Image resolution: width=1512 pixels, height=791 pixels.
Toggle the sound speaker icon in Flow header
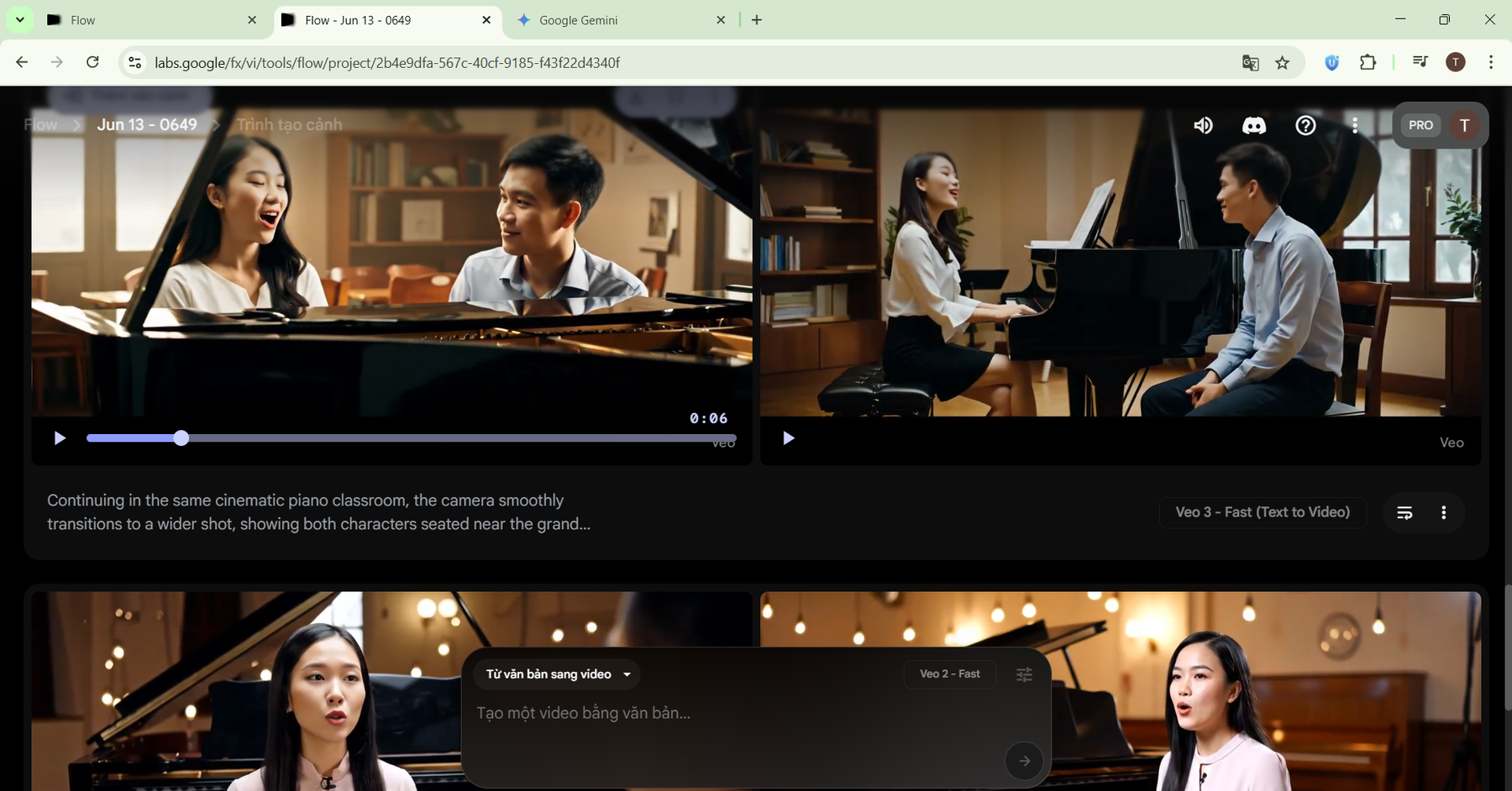pos(1203,126)
